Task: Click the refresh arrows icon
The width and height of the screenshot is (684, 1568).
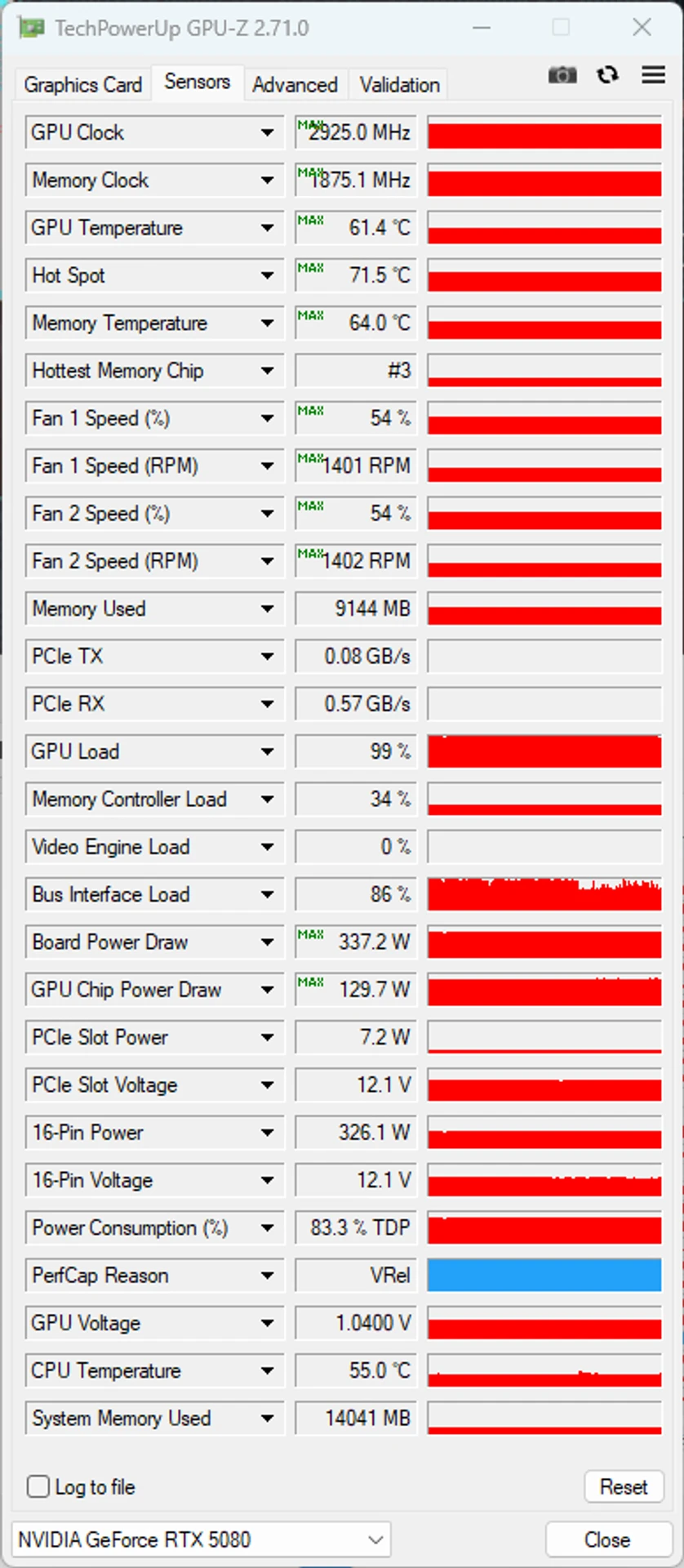Action: point(607,75)
